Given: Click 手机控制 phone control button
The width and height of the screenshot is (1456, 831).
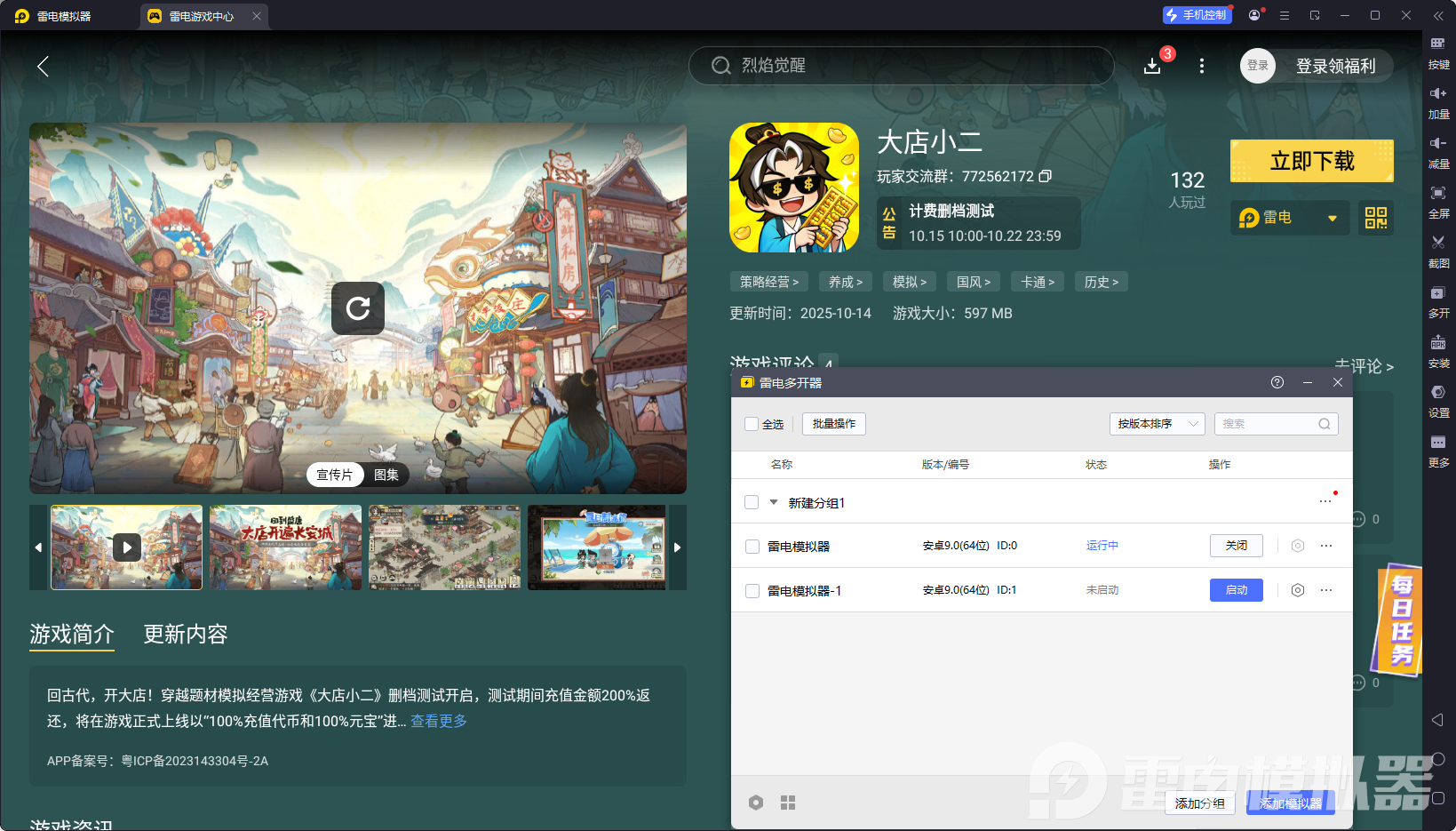Looking at the screenshot, I should pos(1197,15).
